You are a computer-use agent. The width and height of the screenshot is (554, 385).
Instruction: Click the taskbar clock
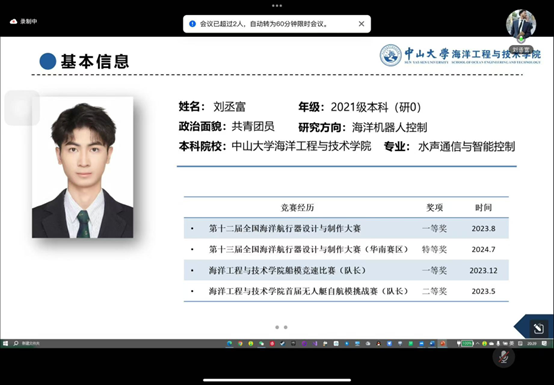click(x=531, y=343)
